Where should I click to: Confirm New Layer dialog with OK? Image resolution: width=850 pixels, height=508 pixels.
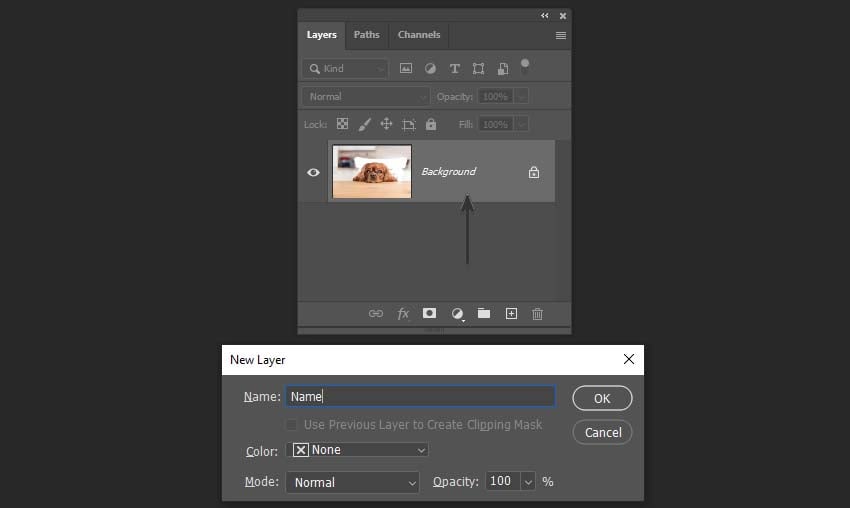[602, 398]
